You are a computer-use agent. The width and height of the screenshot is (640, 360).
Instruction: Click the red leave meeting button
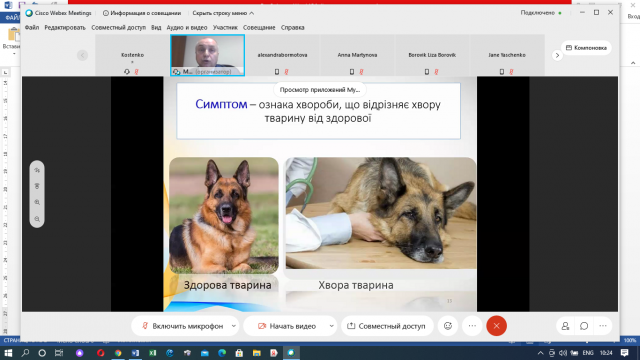click(x=496, y=326)
